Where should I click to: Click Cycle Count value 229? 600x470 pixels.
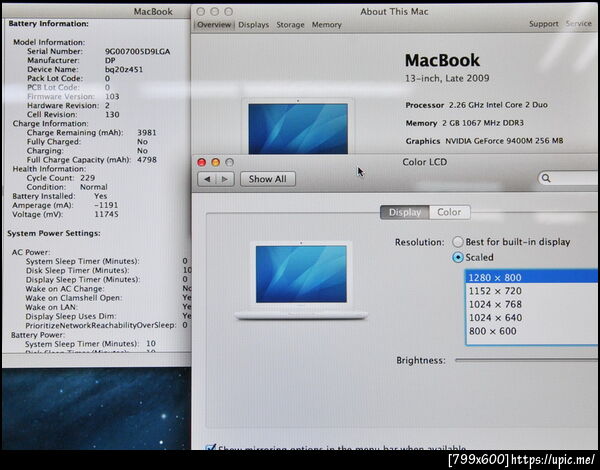(x=88, y=178)
